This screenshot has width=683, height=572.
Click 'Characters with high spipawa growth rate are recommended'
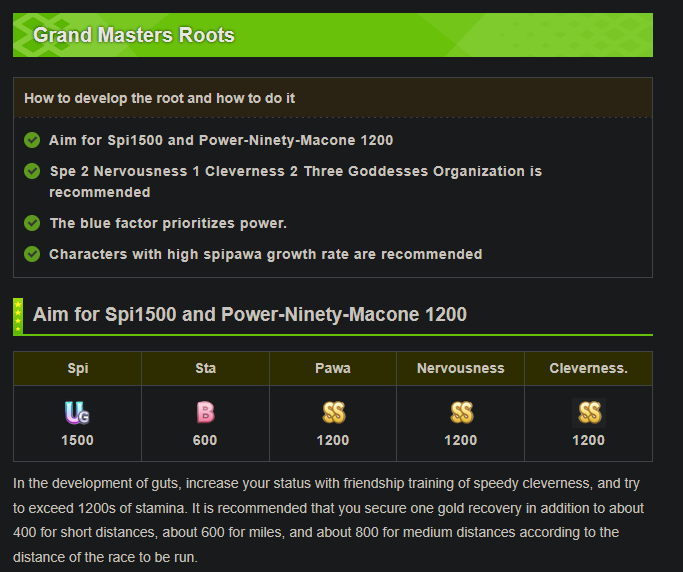[x=266, y=254]
